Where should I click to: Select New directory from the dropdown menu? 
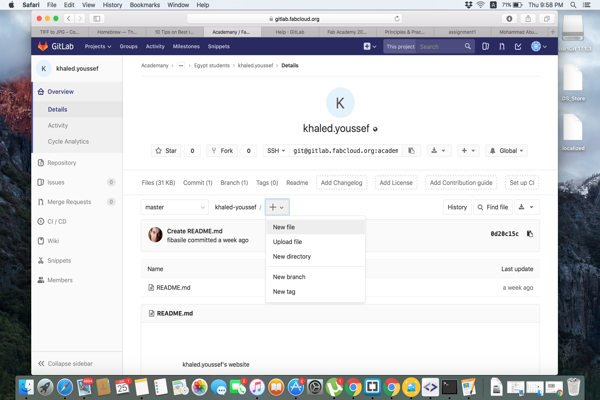(x=315, y=256)
